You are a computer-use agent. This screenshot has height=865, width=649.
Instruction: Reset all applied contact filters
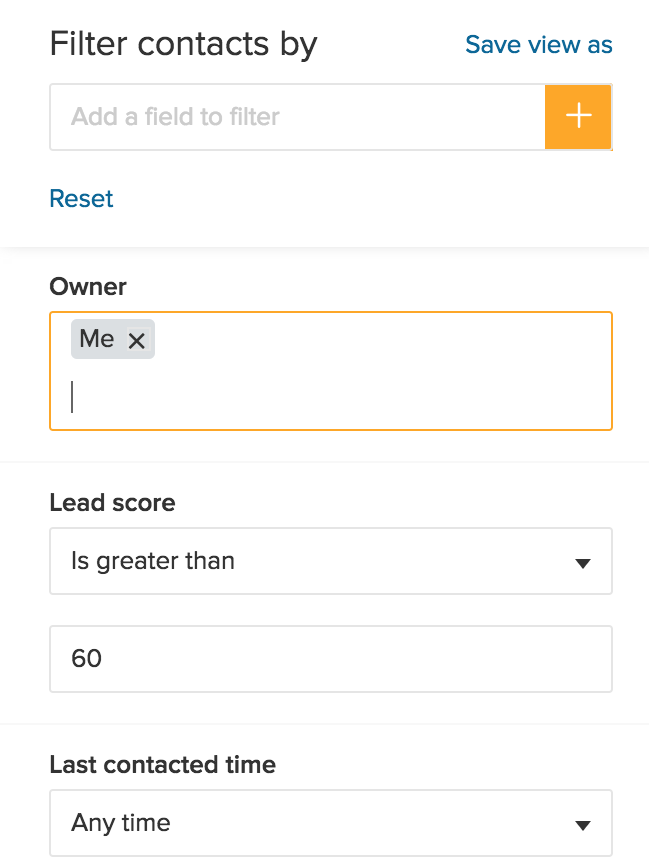pos(81,199)
